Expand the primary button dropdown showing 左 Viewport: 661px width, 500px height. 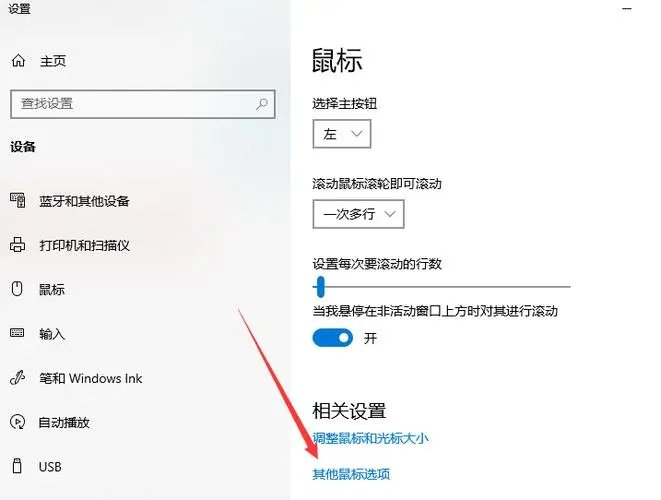coord(342,134)
